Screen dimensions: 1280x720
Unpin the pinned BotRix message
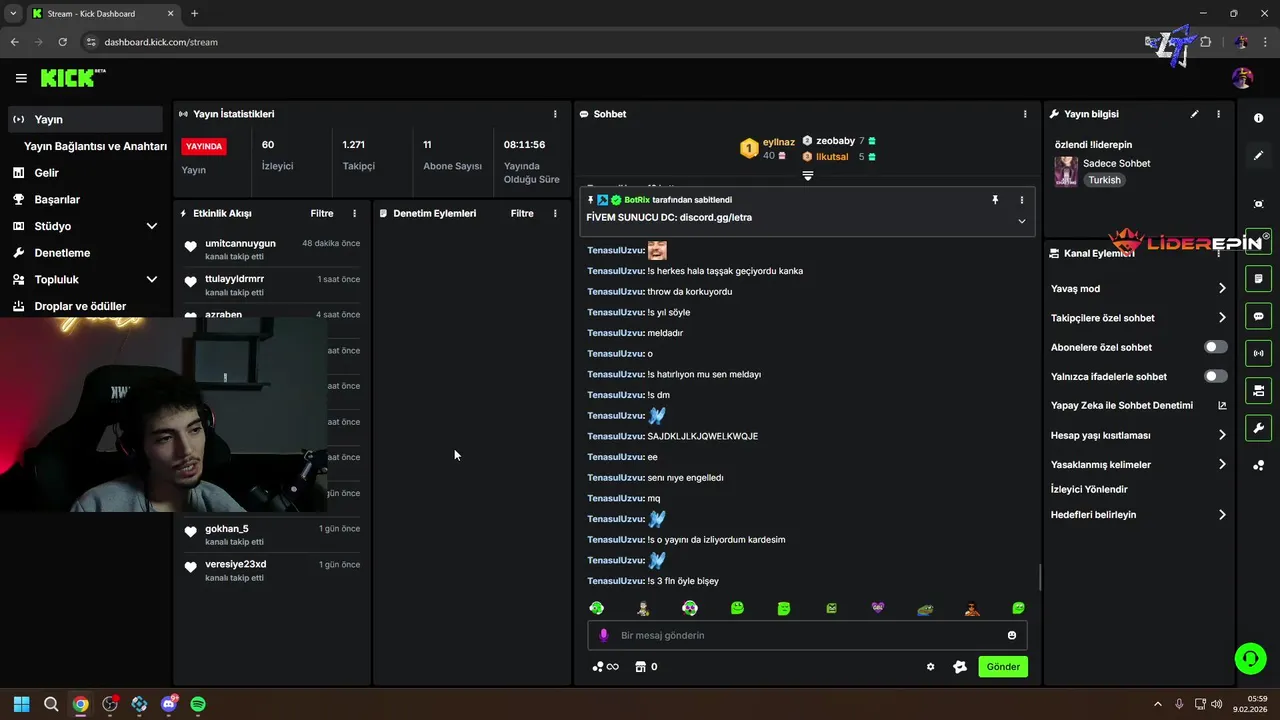pyautogui.click(x=995, y=200)
